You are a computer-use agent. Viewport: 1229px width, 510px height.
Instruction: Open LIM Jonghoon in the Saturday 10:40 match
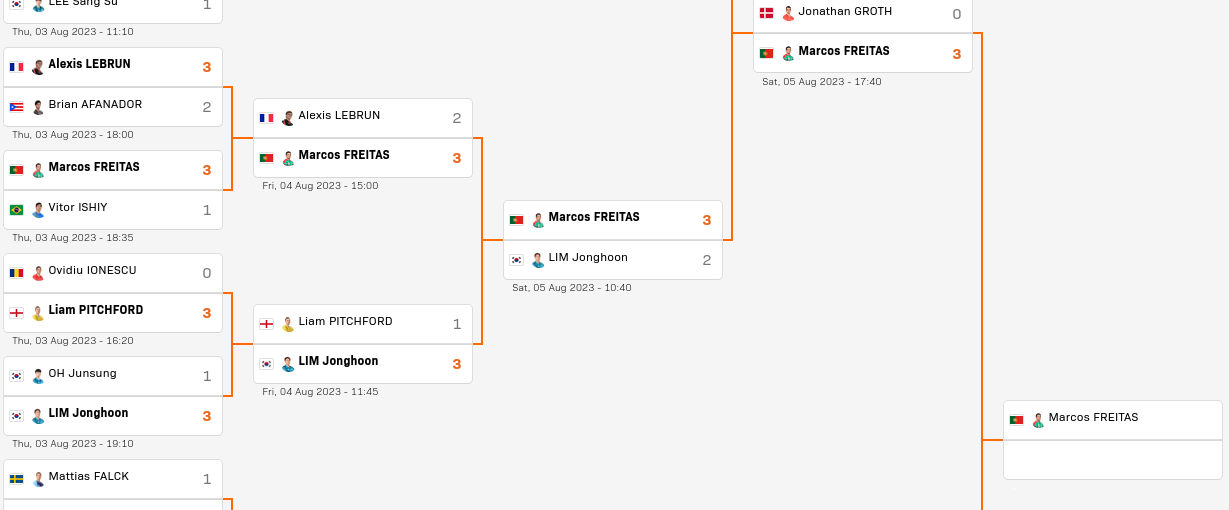(x=588, y=258)
